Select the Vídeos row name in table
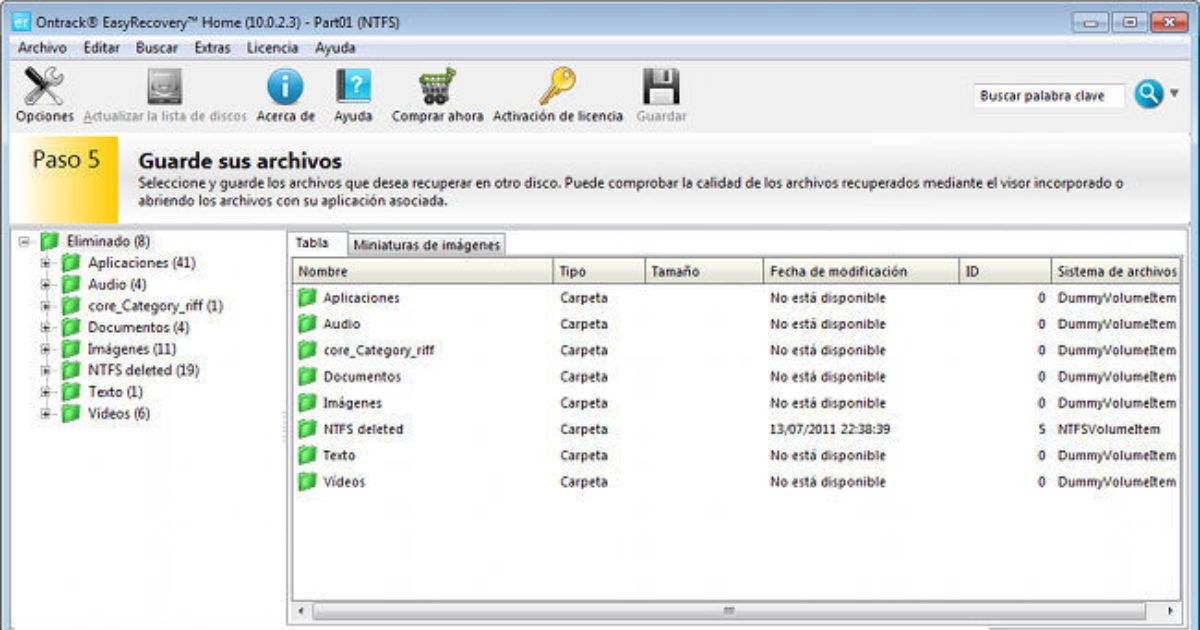The image size is (1200, 630). 344,481
